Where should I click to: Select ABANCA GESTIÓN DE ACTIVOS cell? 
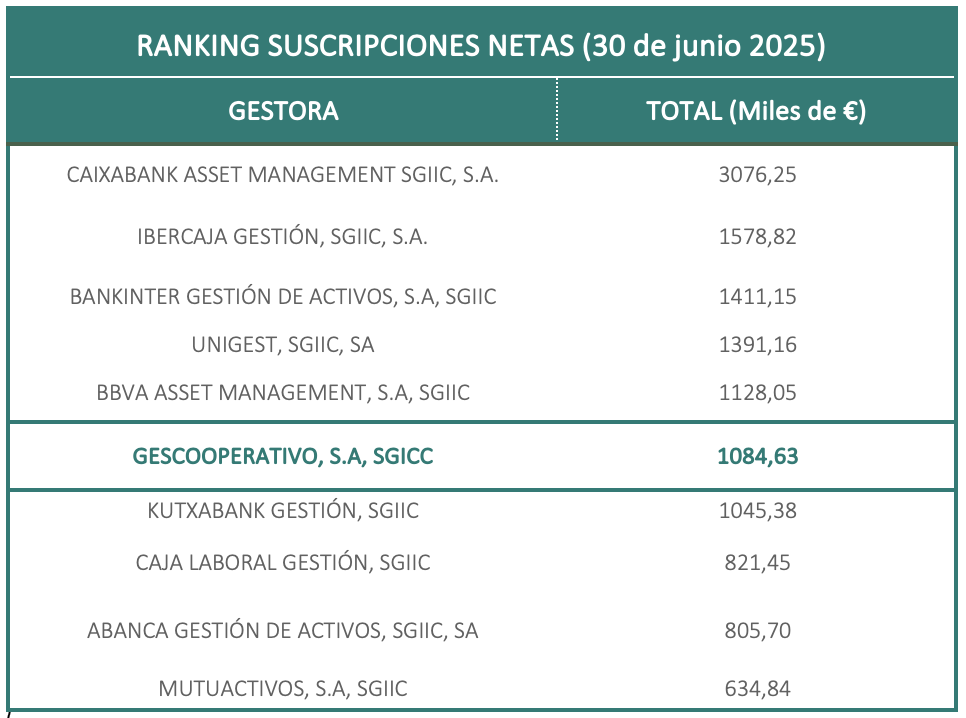(x=283, y=631)
